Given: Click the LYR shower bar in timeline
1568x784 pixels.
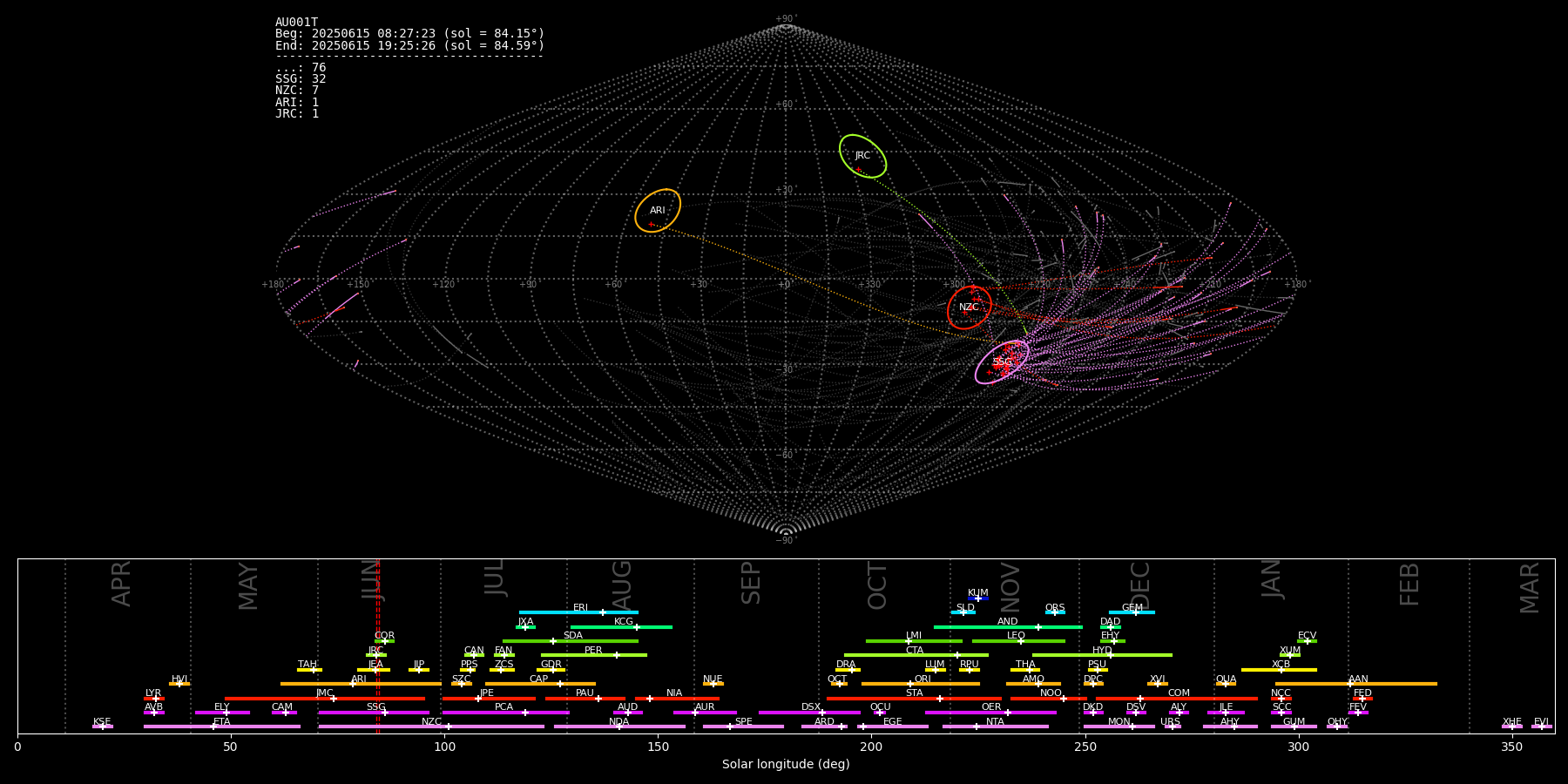Looking at the screenshot, I should [x=154, y=699].
